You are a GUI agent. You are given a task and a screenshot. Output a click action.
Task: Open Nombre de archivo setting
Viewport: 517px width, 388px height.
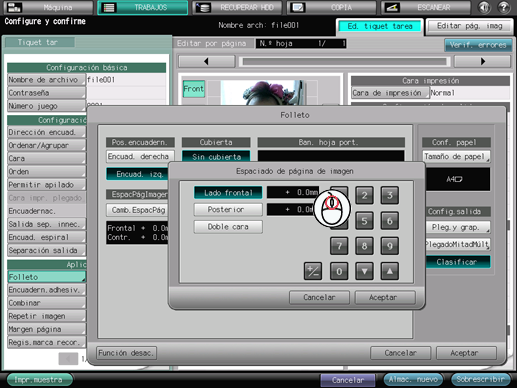point(46,80)
